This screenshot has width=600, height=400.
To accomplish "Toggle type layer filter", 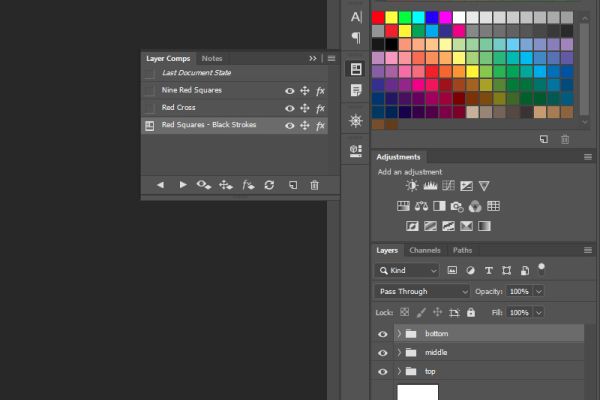I will [x=489, y=271].
